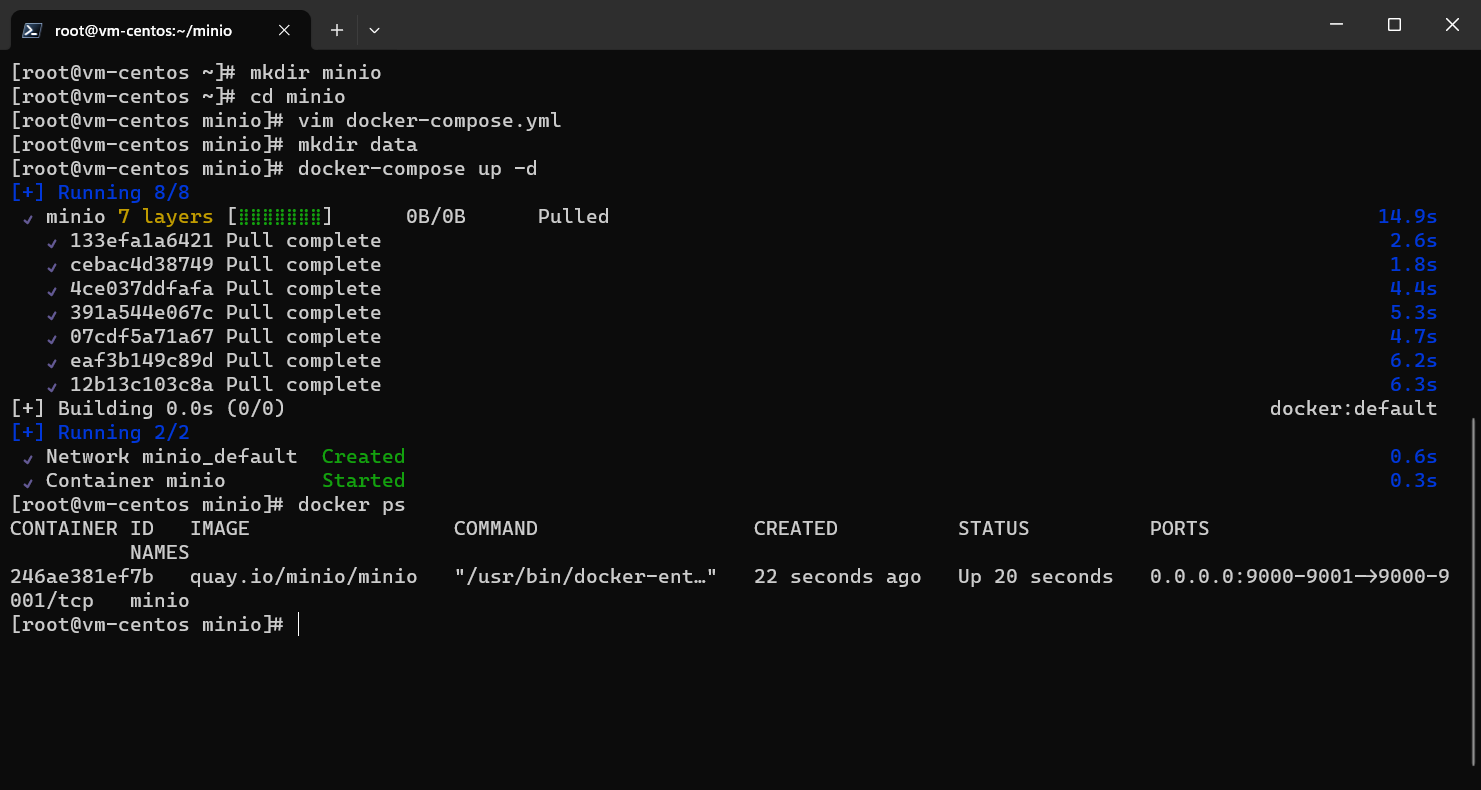Click layer ID 4ce037ddfafa
1481x790 pixels.
tap(142, 289)
